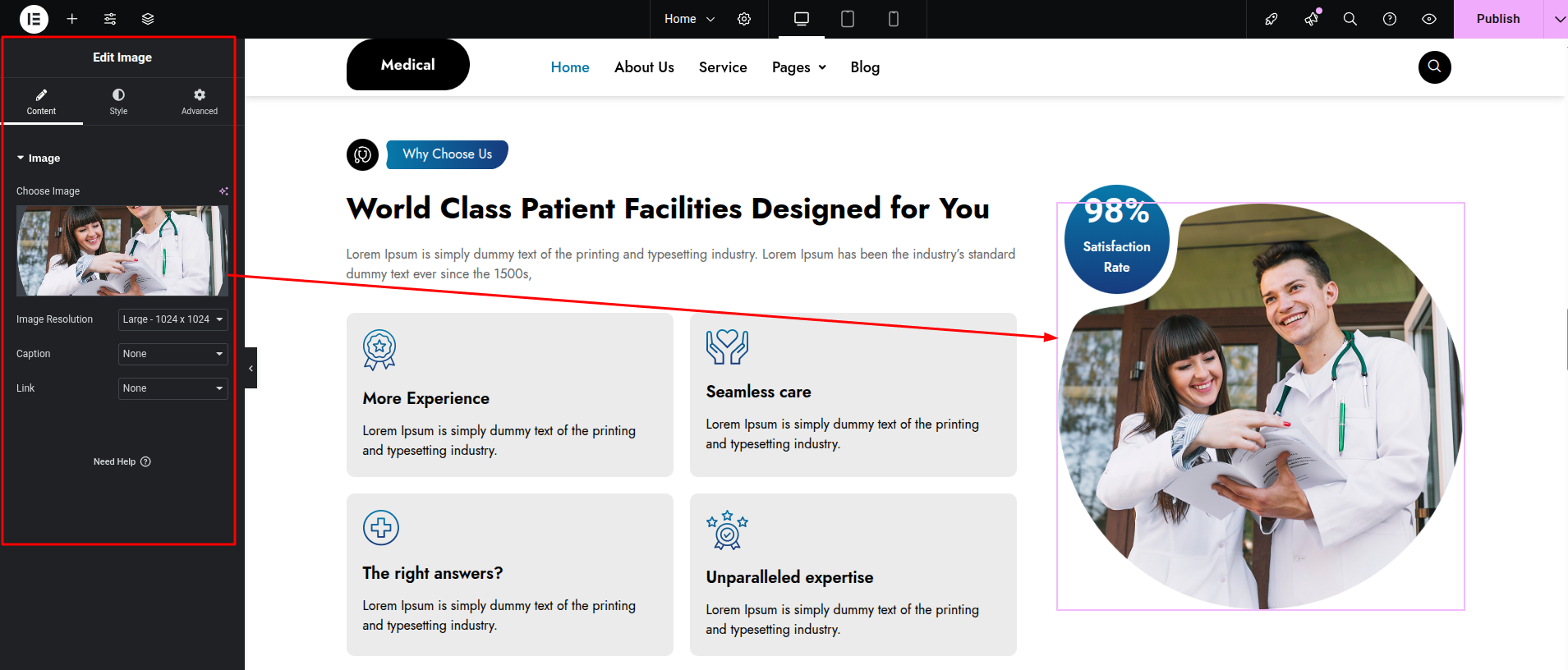The width and height of the screenshot is (1568, 670).
Task: Open page settings gear icon
Action: pos(744,19)
